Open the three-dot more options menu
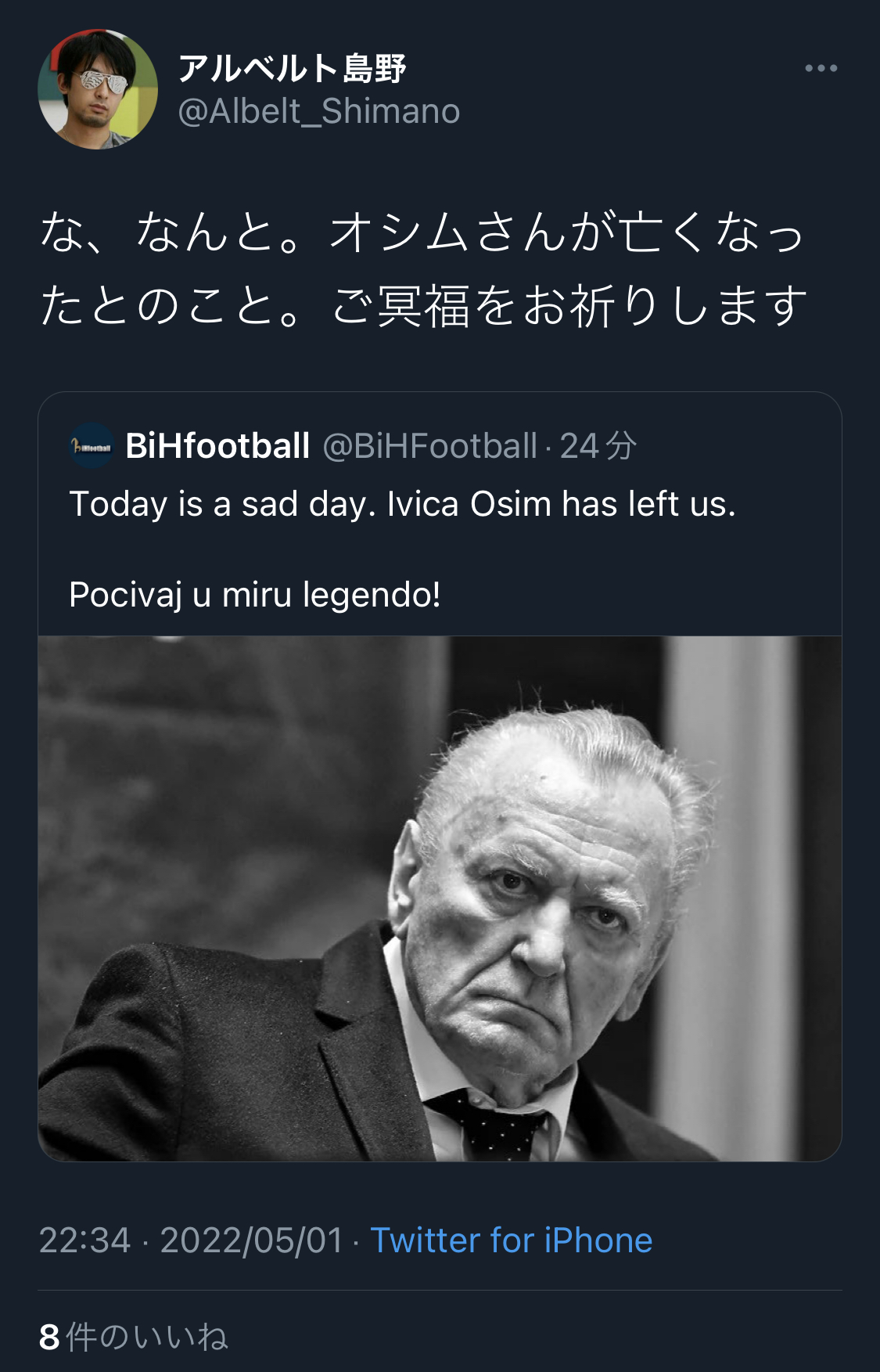The height and width of the screenshot is (1372, 880). coord(821,69)
